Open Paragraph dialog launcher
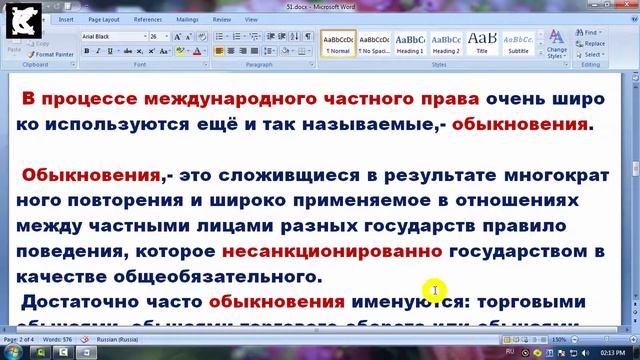 tap(311, 64)
